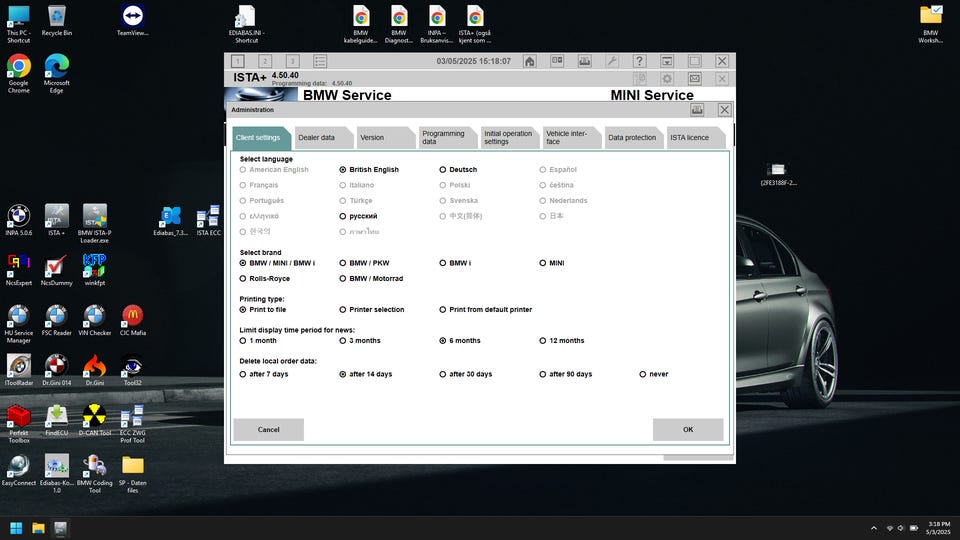Delete order data after 7 days
The width and height of the screenshot is (960, 540).
tap(243, 374)
